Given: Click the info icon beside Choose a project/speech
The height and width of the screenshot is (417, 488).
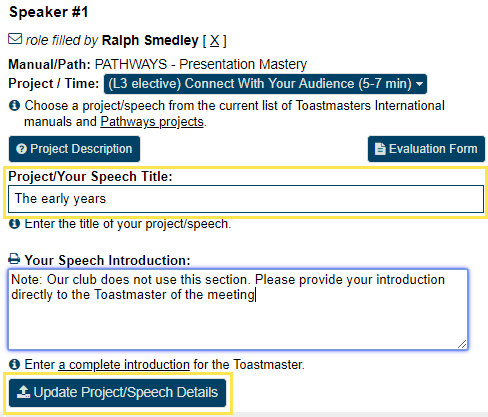Looking at the screenshot, I should pos(14,106).
